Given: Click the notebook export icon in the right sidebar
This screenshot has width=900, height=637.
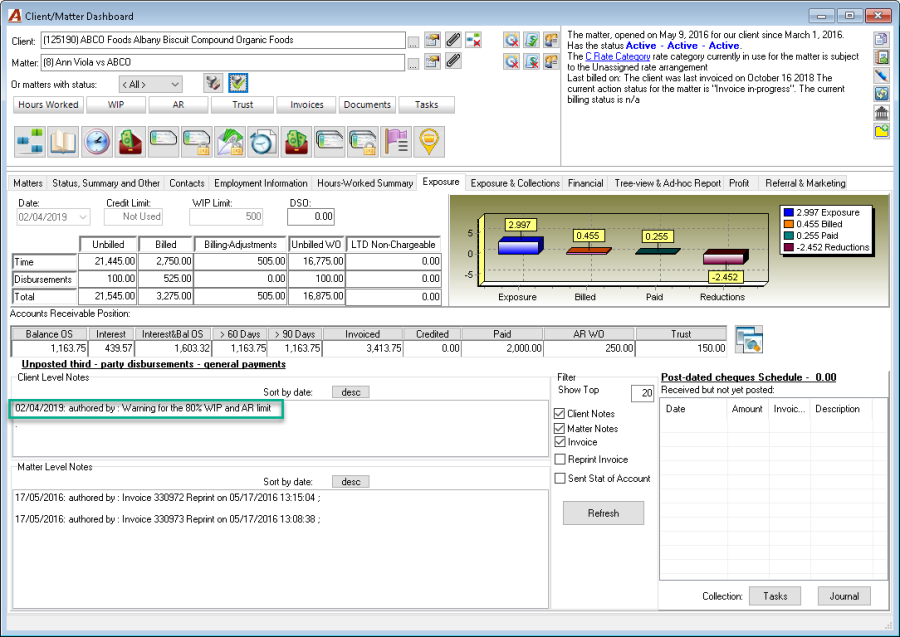Looking at the screenshot, I should click(x=881, y=57).
